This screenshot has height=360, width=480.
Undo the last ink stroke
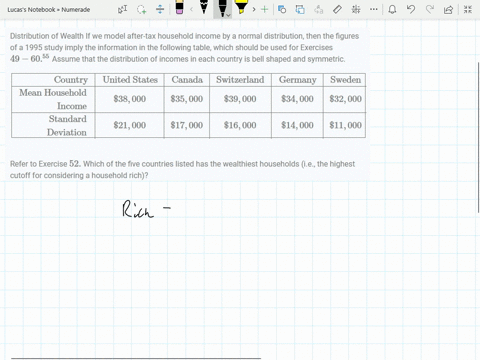tap(411, 9)
